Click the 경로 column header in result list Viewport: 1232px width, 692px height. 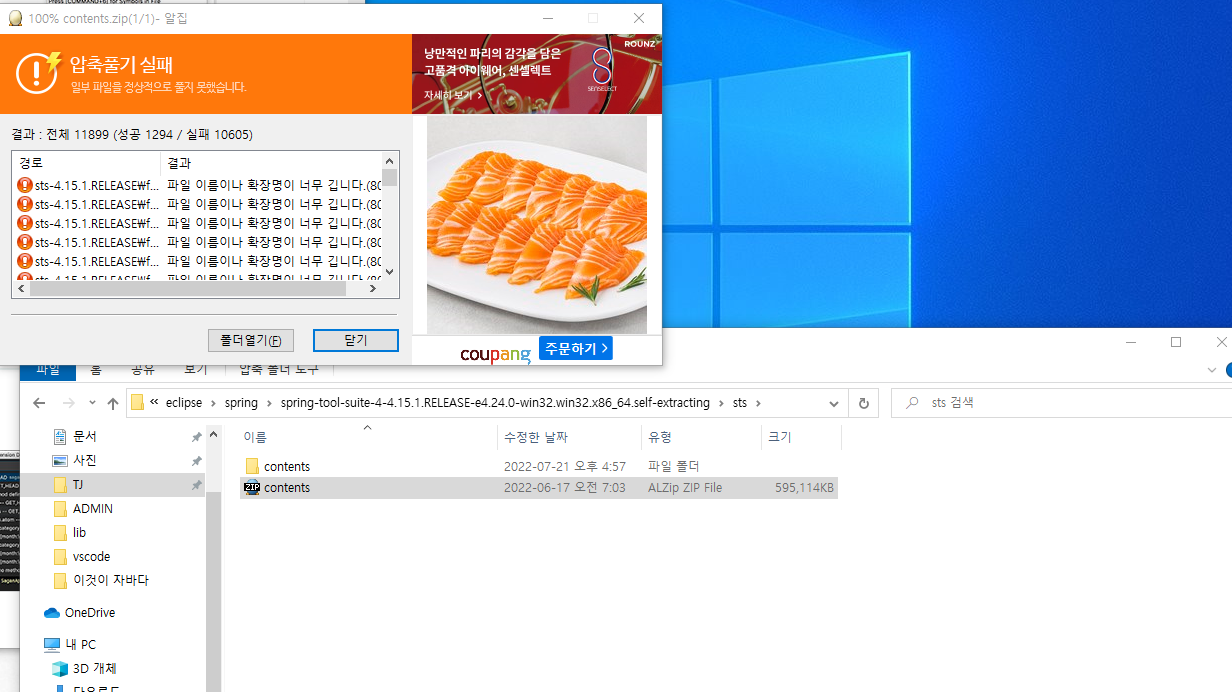[x=86, y=162]
